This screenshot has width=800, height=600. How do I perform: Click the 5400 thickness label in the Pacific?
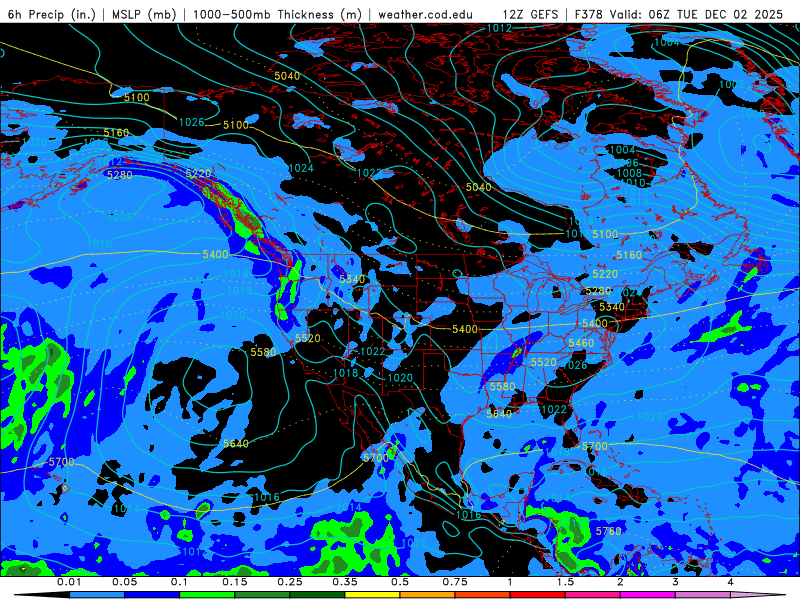(215, 254)
